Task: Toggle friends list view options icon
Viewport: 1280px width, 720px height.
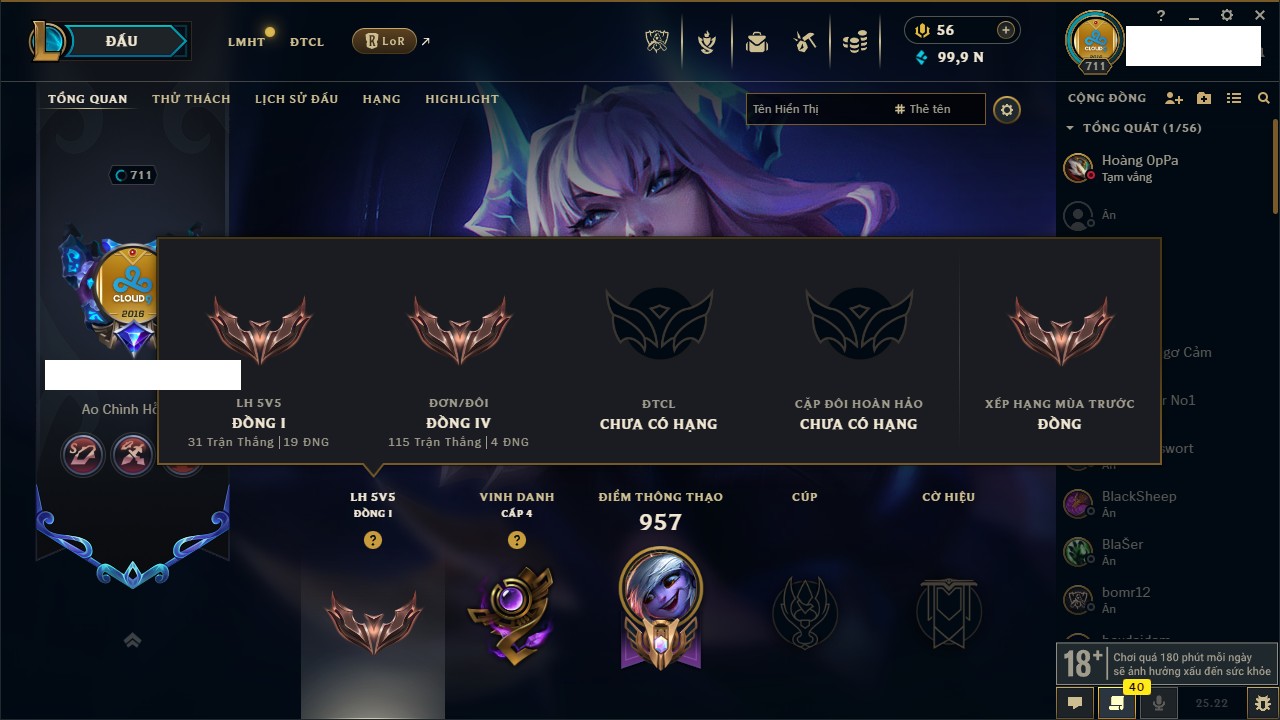Action: click(1234, 98)
